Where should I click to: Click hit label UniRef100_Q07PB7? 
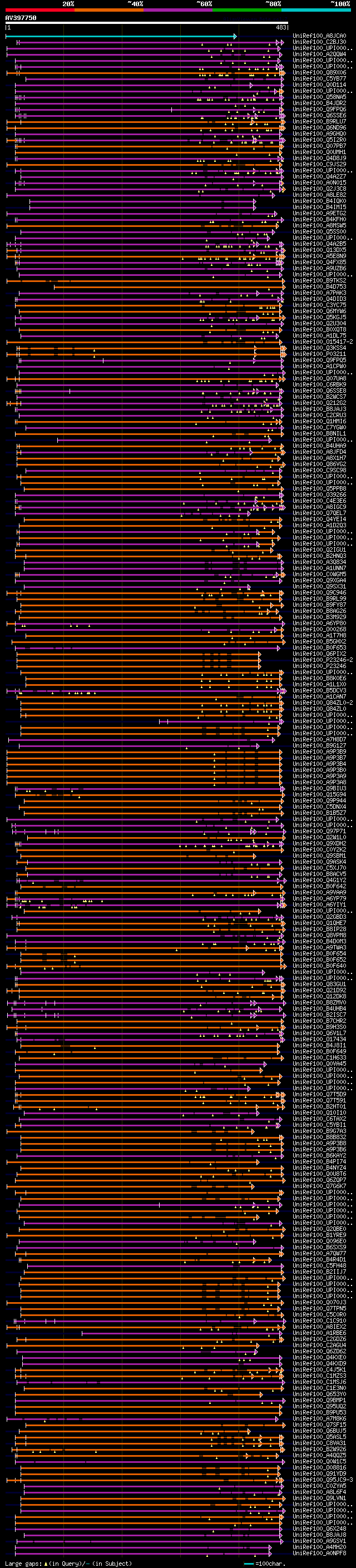coord(319,146)
